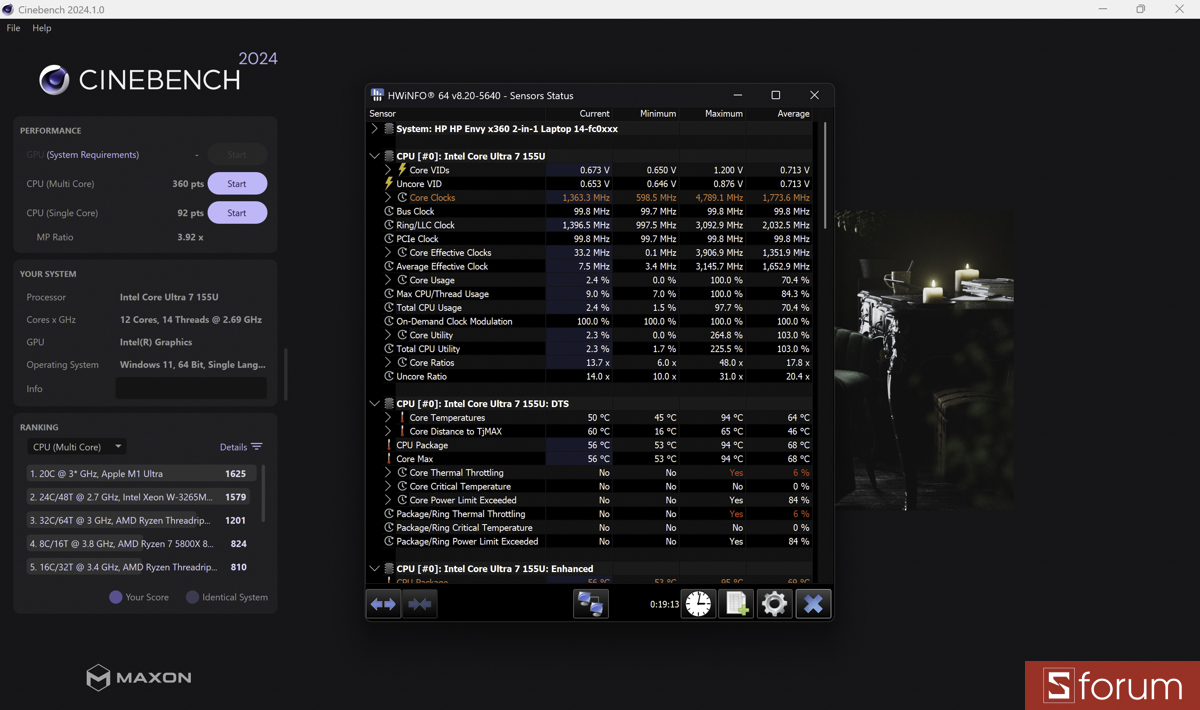Click the Ranking list scrollbar in Cinebench
This screenshot has height=710, width=1200.
pyautogui.click(x=264, y=493)
